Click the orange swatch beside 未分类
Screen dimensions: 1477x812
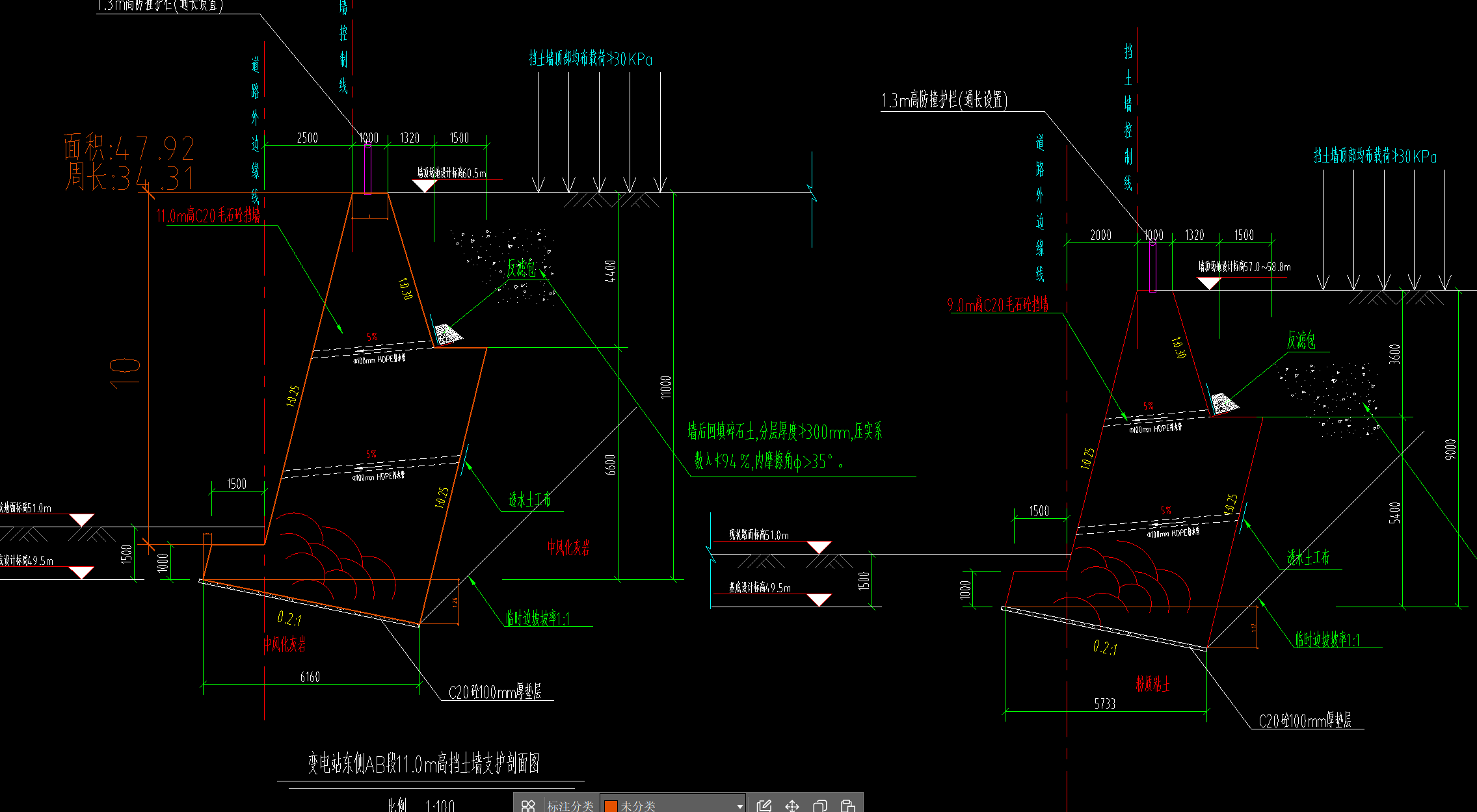pos(611,806)
